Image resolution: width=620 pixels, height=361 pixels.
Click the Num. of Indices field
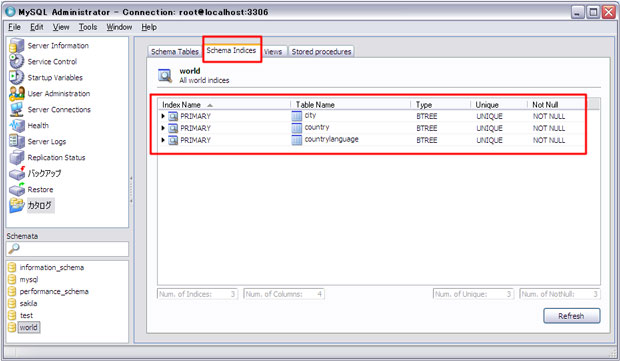197,294
